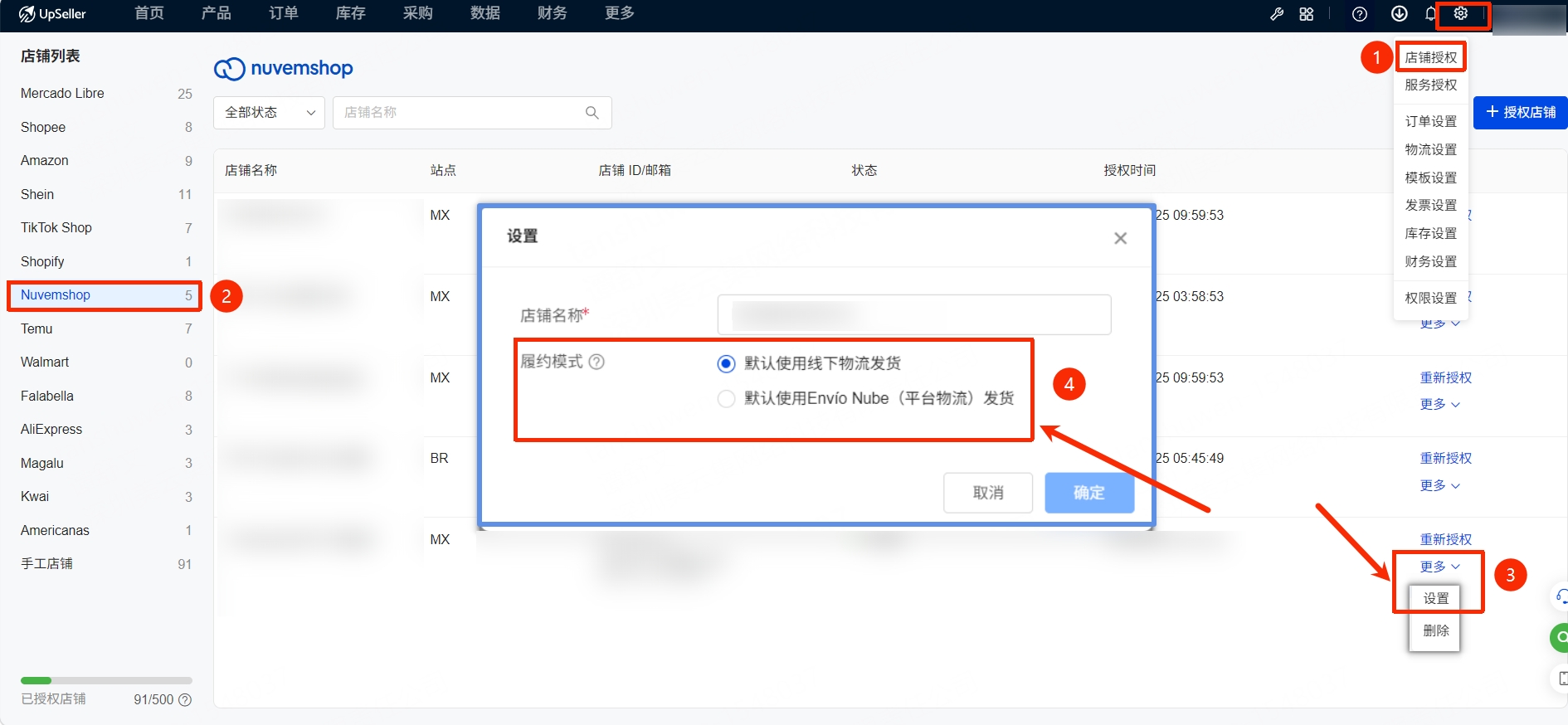The image size is (1568, 725).
Task: Open the 全部状态 status dropdown
Action: pos(270,113)
